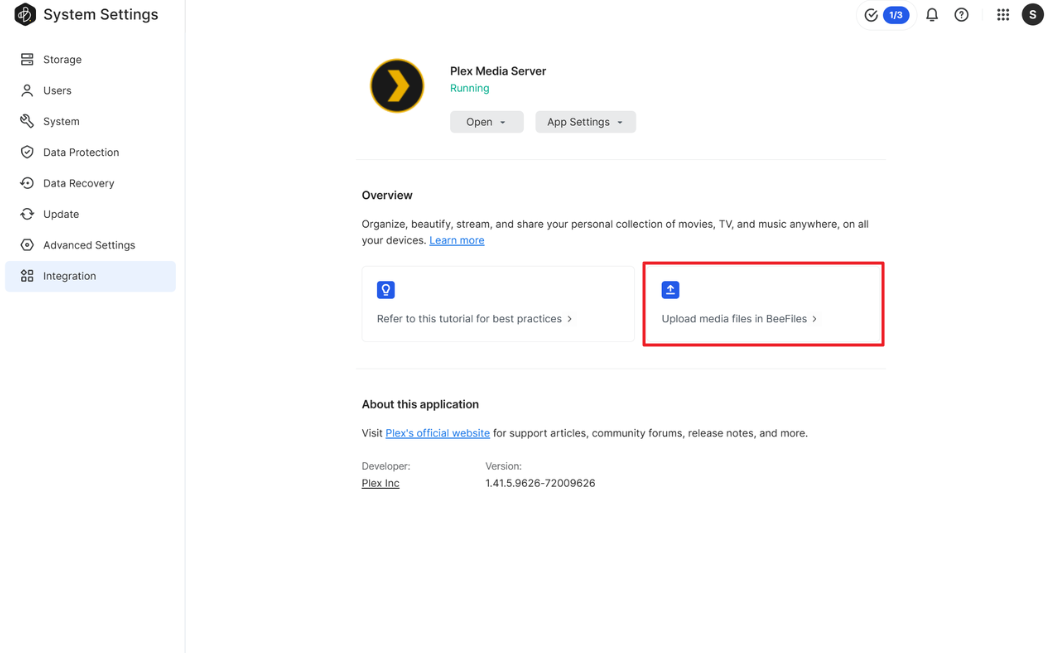This screenshot has height=653, width=1053.
Task: Click the Data Protection shield icon
Action: coord(27,153)
